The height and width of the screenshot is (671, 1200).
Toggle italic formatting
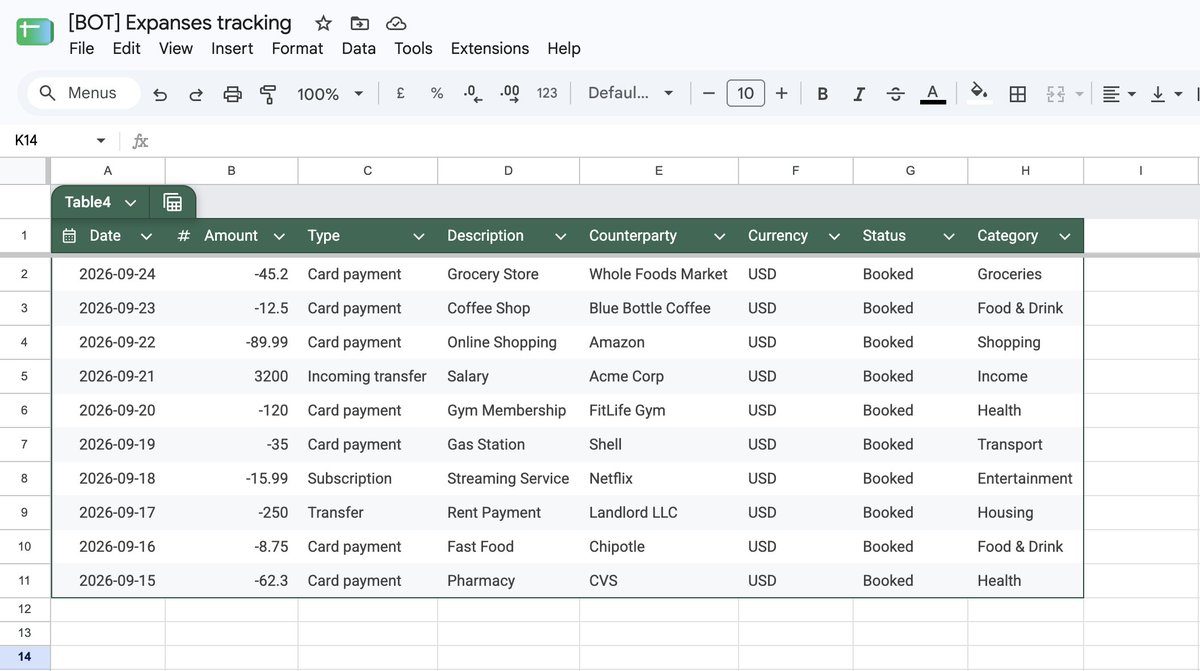click(x=859, y=93)
